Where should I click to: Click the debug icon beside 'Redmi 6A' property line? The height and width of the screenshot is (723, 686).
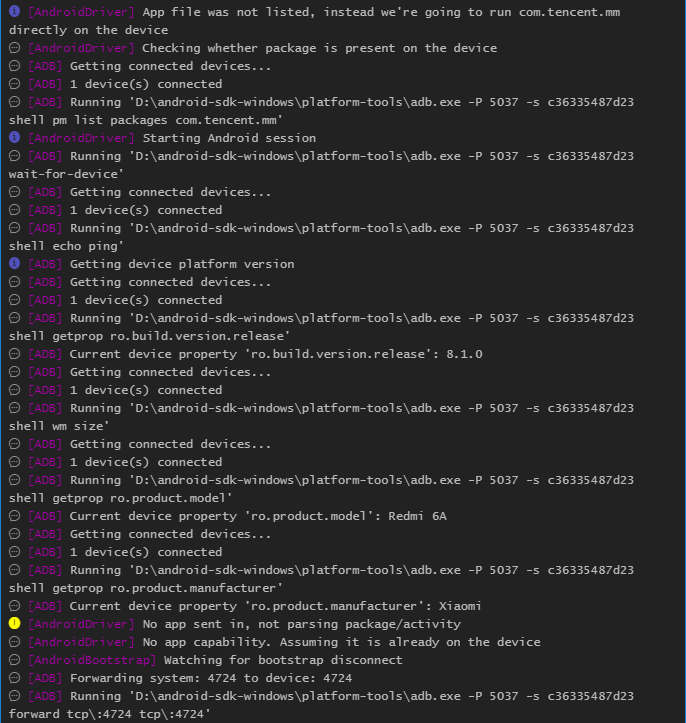point(14,516)
